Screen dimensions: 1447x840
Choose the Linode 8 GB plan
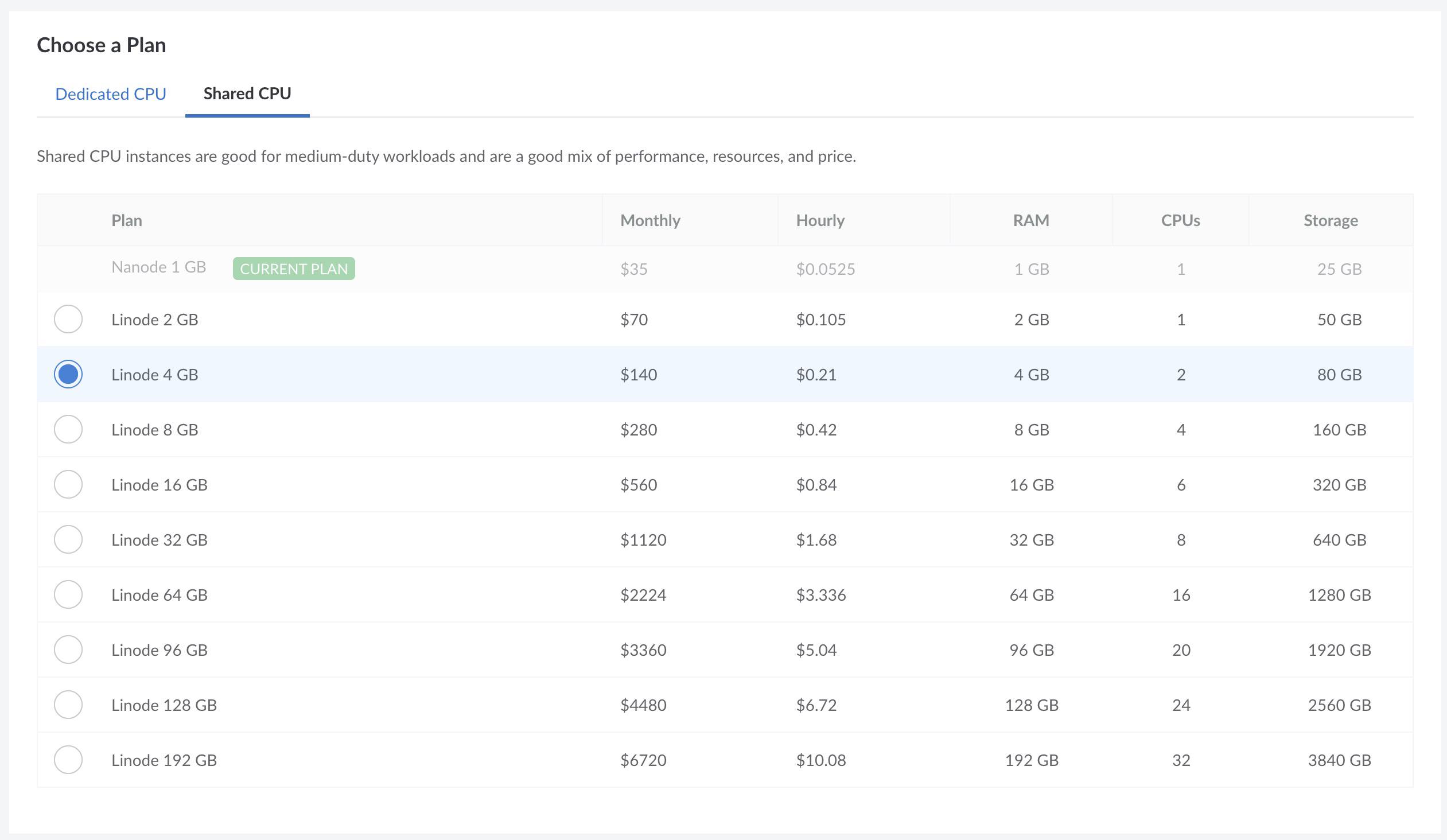[x=68, y=429]
